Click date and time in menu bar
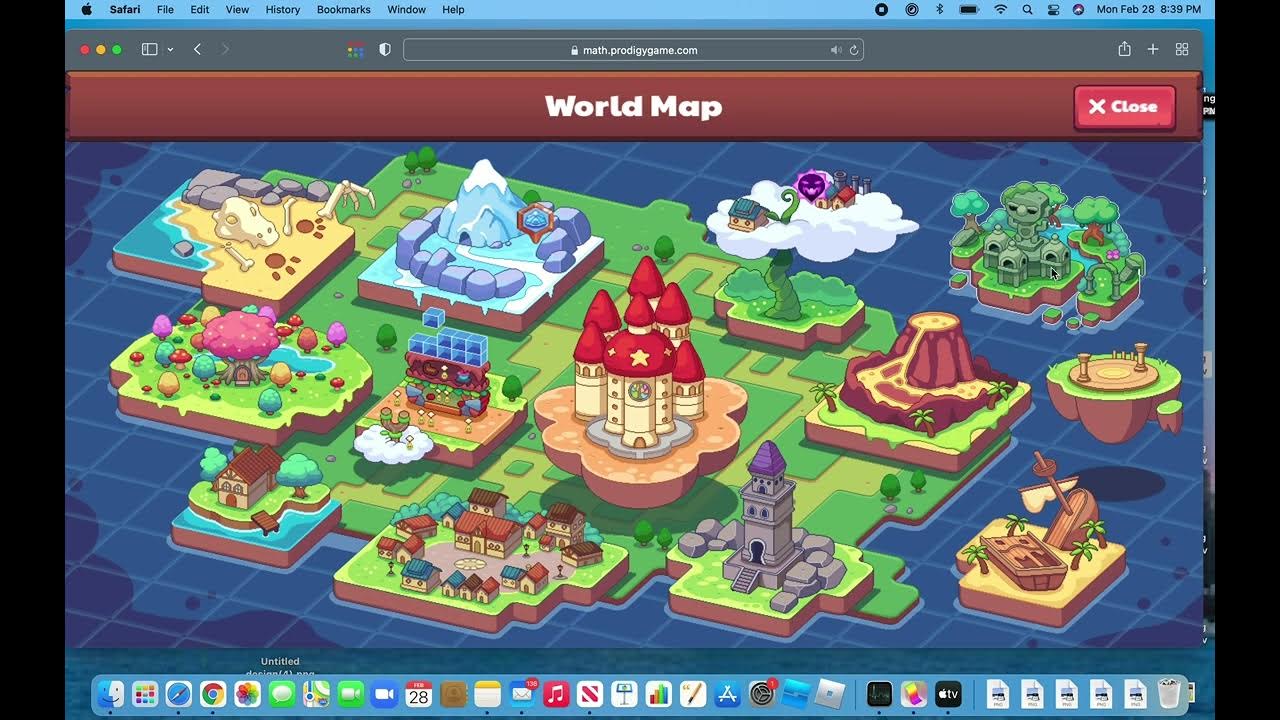The image size is (1280, 720). 1149,9
